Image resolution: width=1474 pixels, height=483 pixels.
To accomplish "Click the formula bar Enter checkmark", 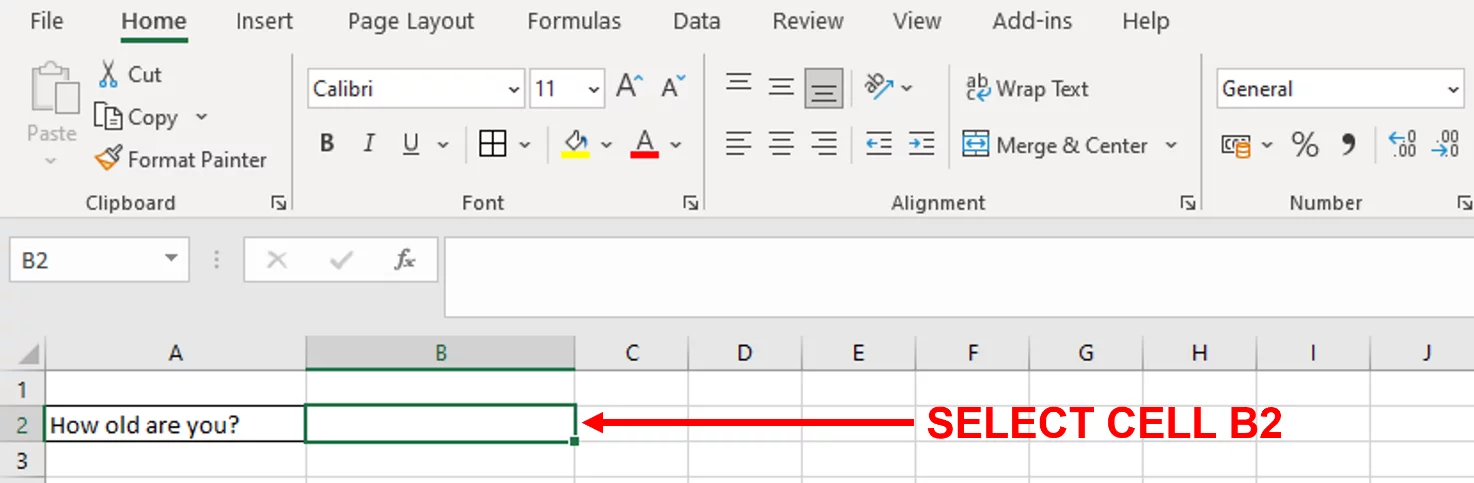I will point(341,260).
